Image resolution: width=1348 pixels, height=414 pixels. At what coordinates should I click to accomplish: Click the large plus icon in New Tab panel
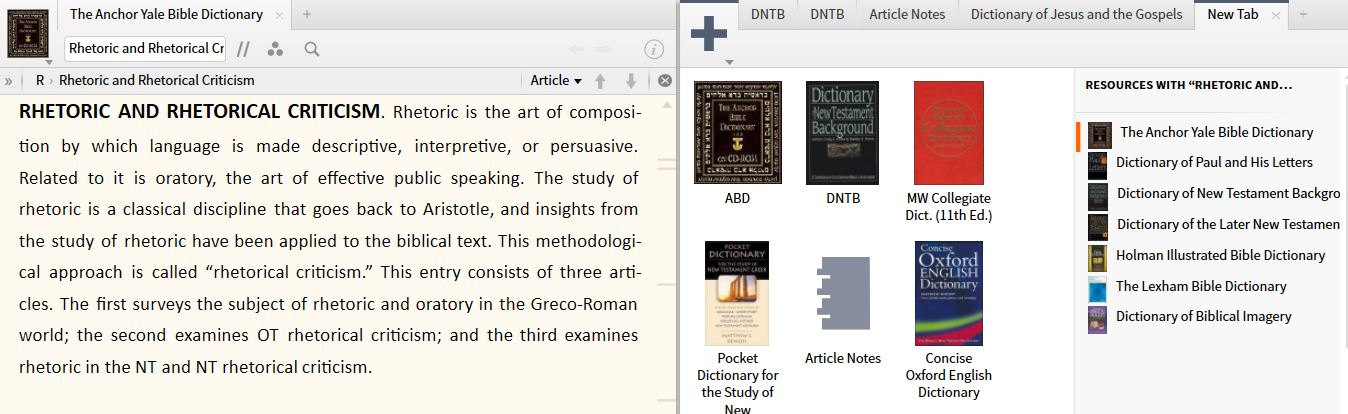pyautogui.click(x=709, y=35)
